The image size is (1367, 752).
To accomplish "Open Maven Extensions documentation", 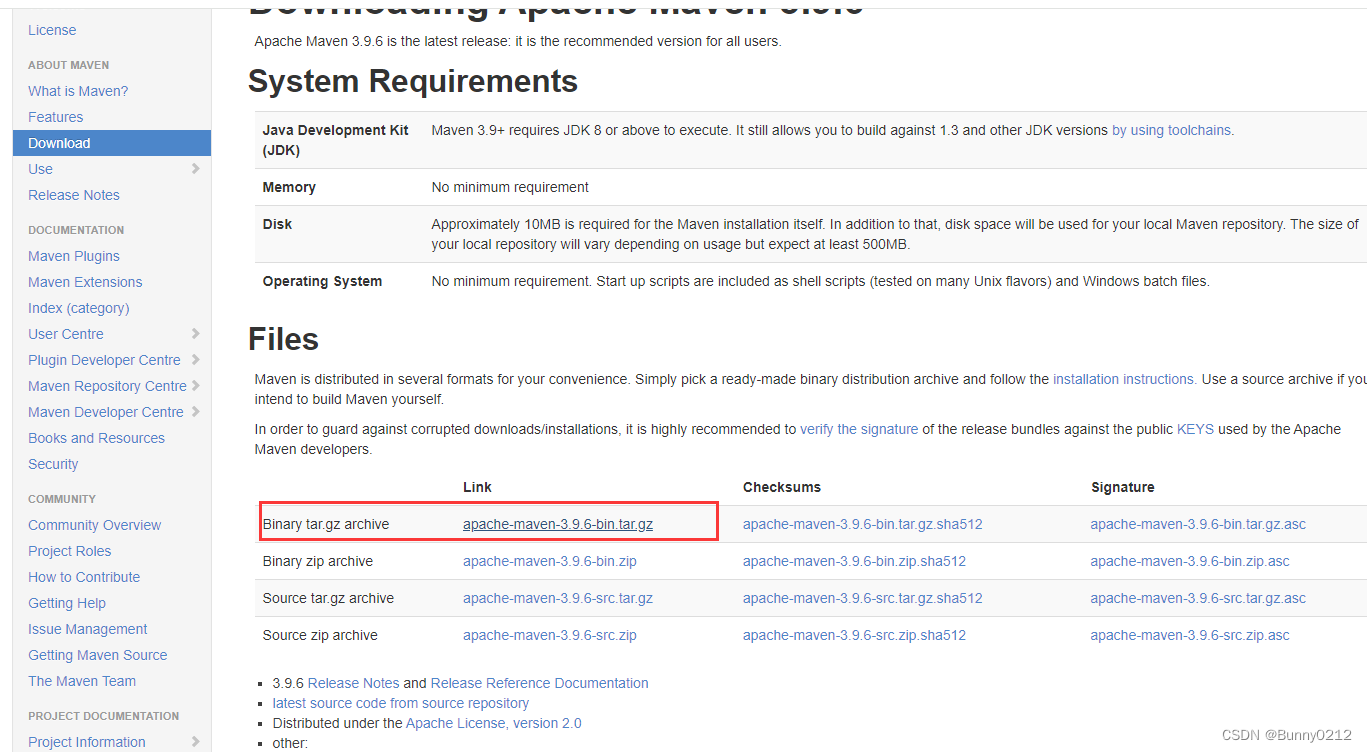I will click(x=85, y=282).
